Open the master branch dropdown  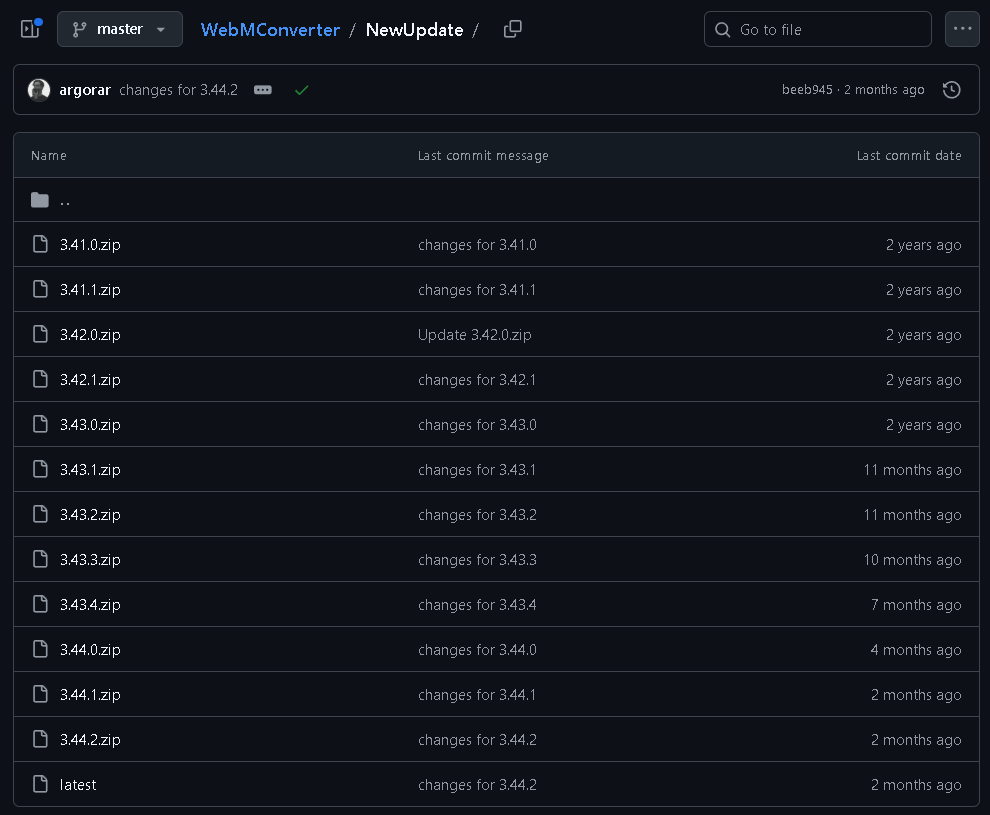pos(120,29)
